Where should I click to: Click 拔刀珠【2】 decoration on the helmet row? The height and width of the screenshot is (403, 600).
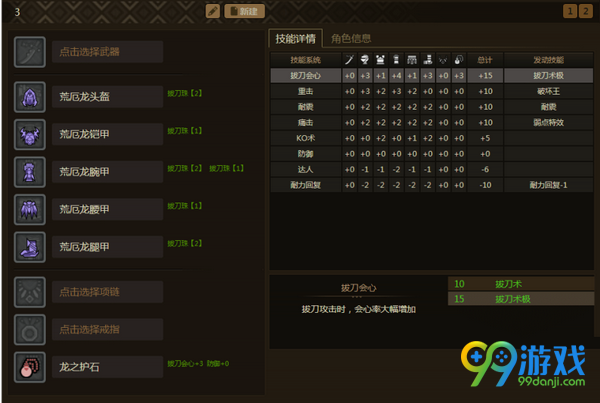click(x=184, y=93)
